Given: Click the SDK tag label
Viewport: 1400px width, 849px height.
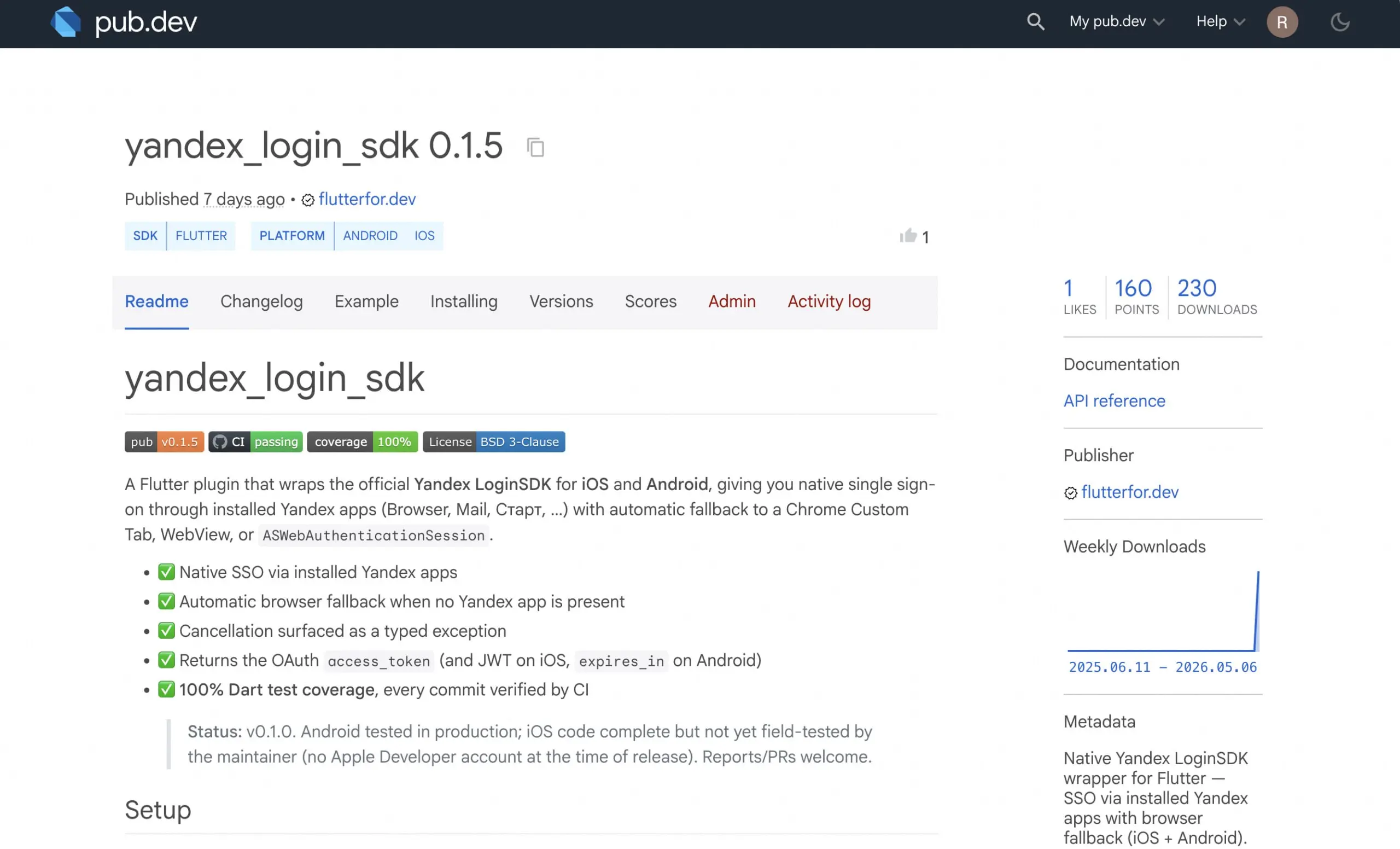Looking at the screenshot, I should tap(145, 236).
